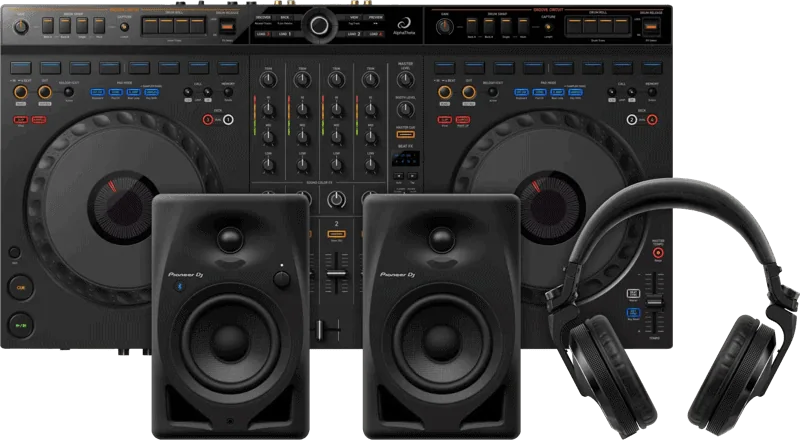
Task: Click the headphone jack on the left speaker
Action: [x=230, y=421]
